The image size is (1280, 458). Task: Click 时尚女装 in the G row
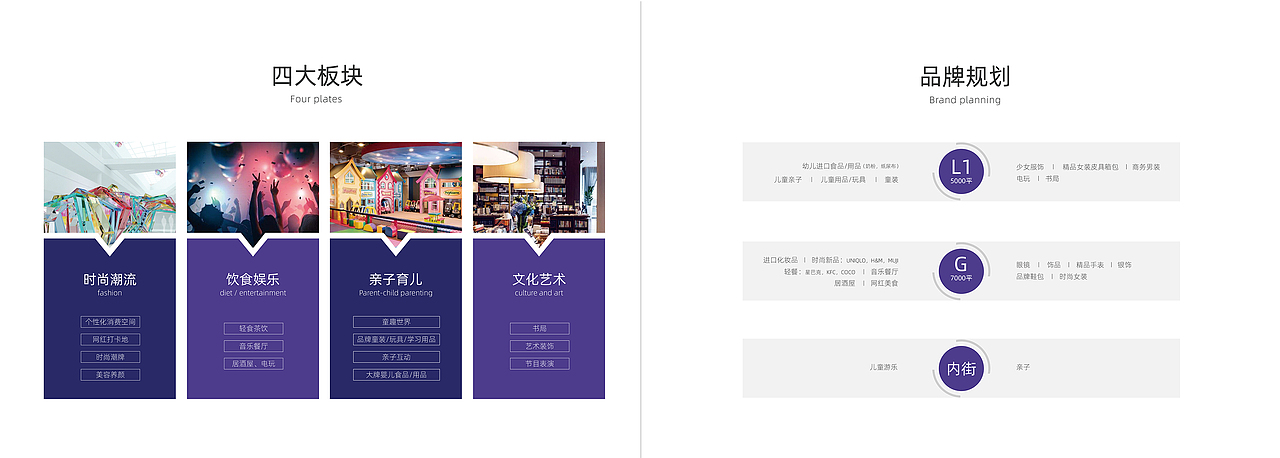coord(1073,276)
